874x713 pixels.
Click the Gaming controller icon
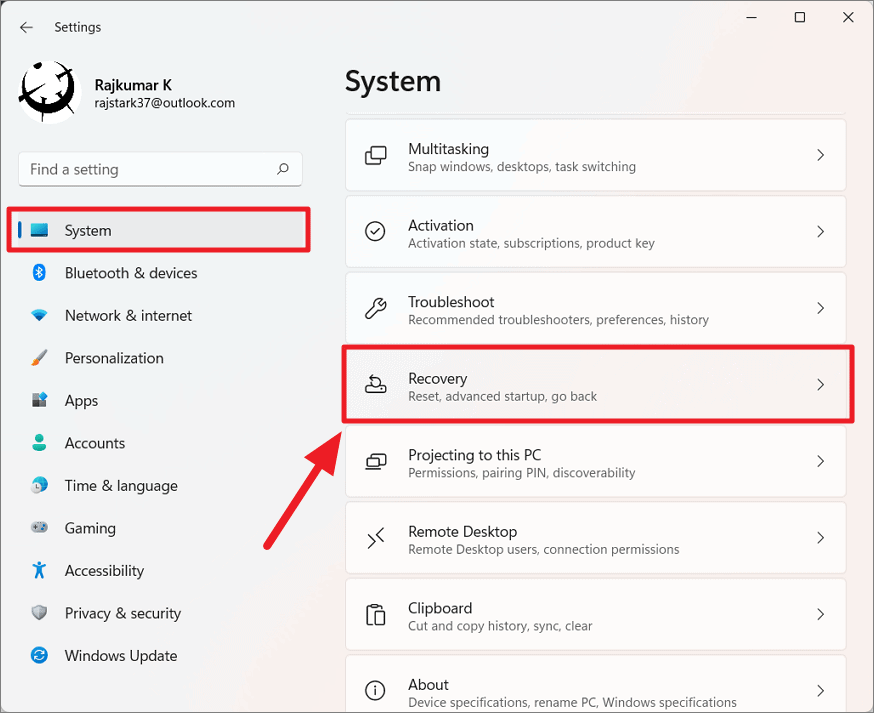point(39,527)
